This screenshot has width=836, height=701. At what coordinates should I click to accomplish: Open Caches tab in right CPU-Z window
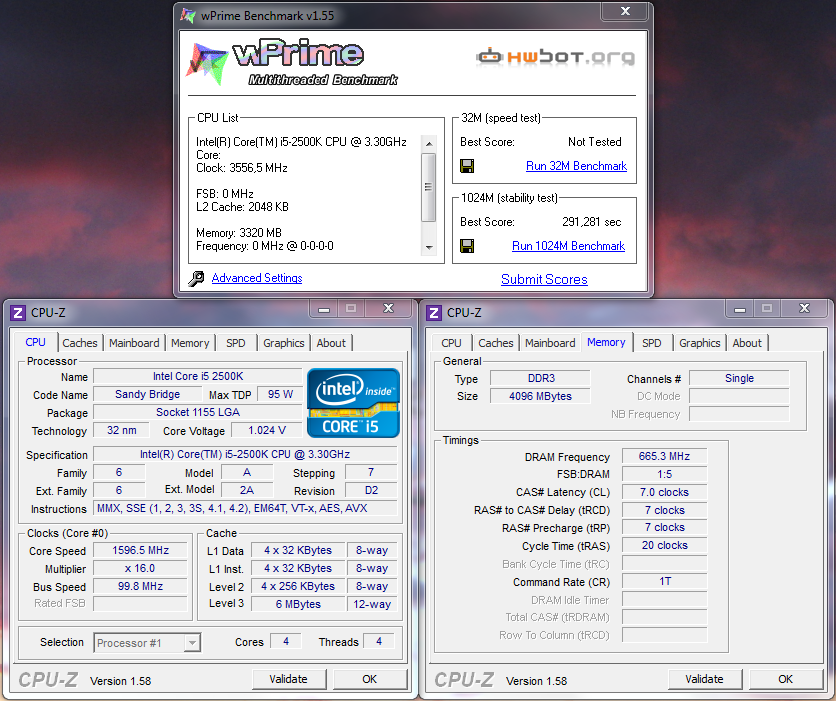(x=496, y=343)
